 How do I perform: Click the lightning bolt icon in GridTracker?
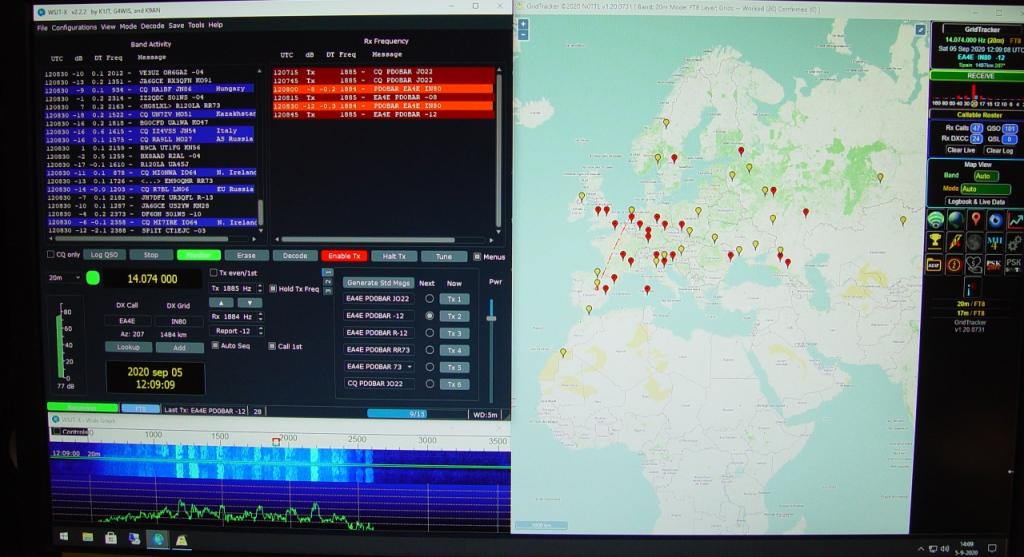(x=955, y=242)
